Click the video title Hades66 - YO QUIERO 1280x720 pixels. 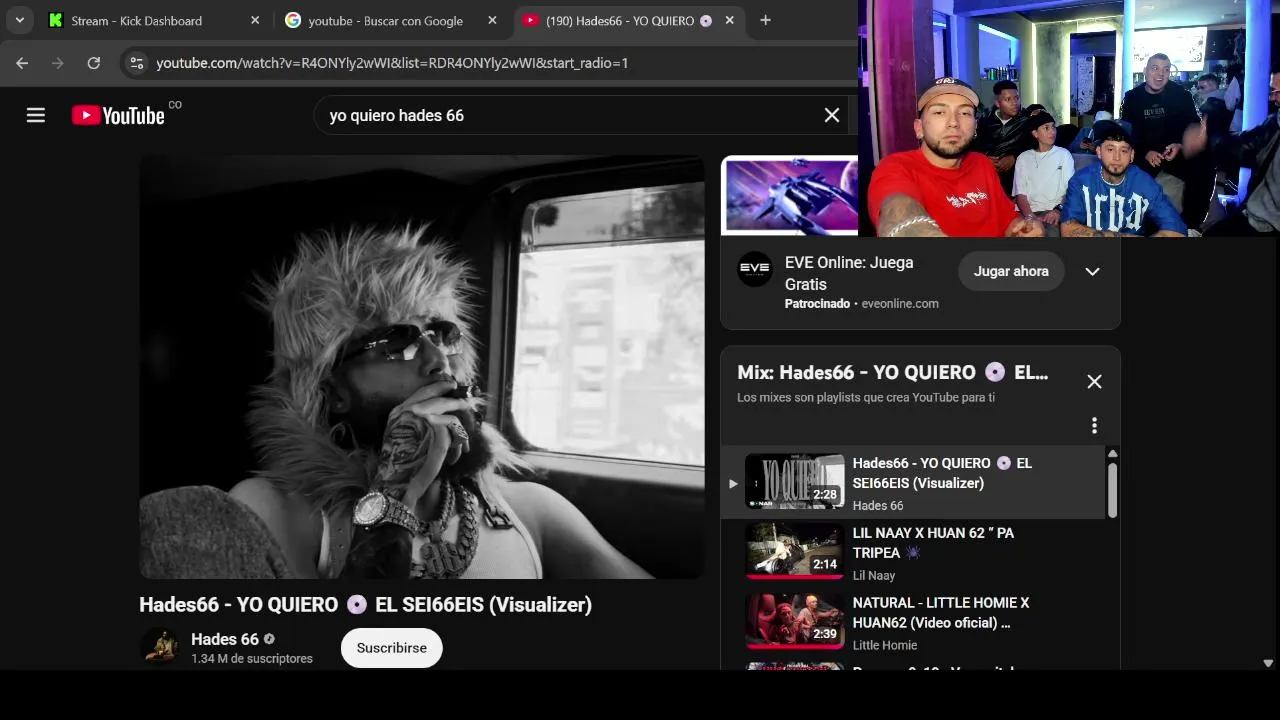coord(365,605)
